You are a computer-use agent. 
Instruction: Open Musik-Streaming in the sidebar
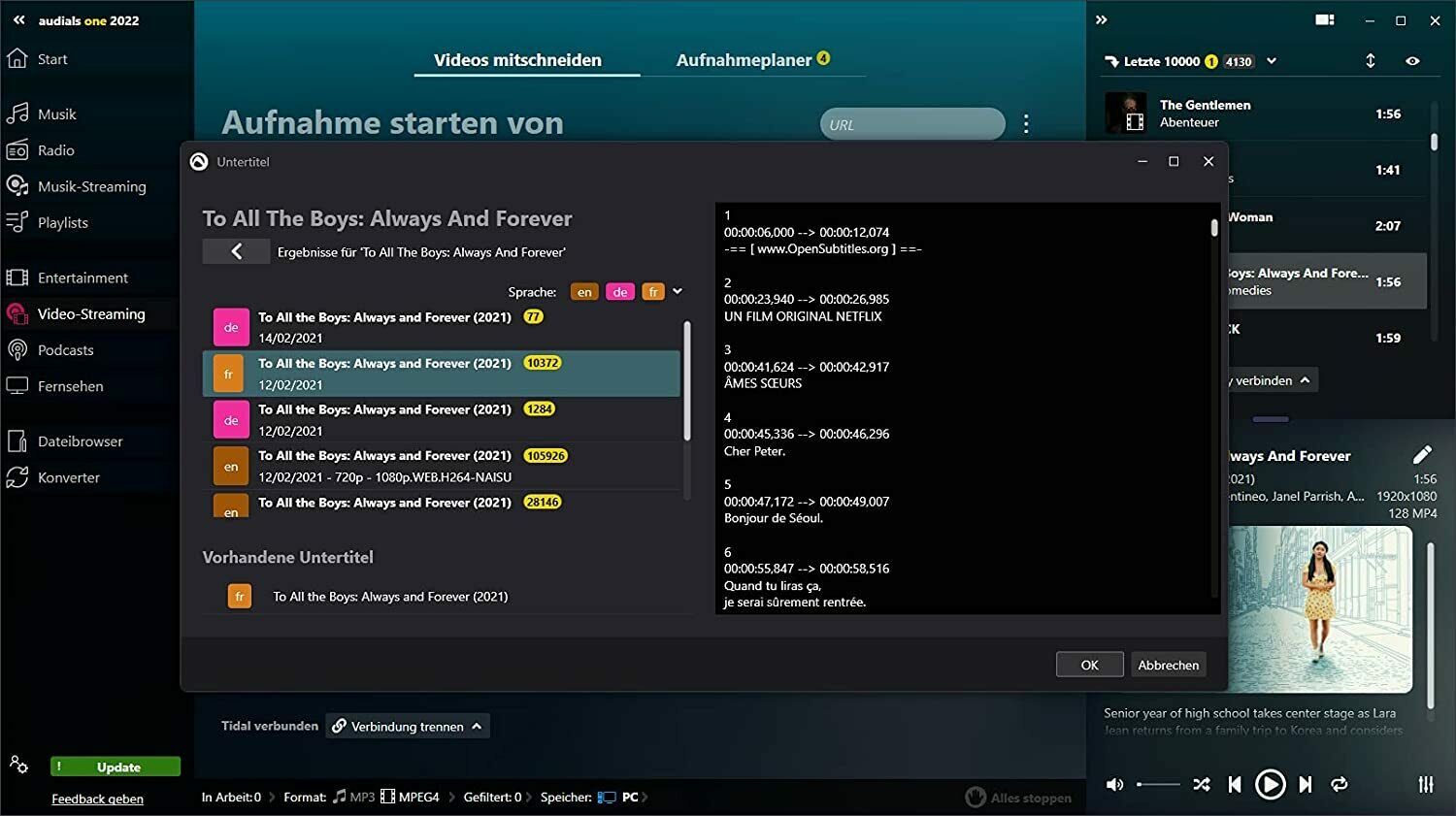click(x=91, y=186)
